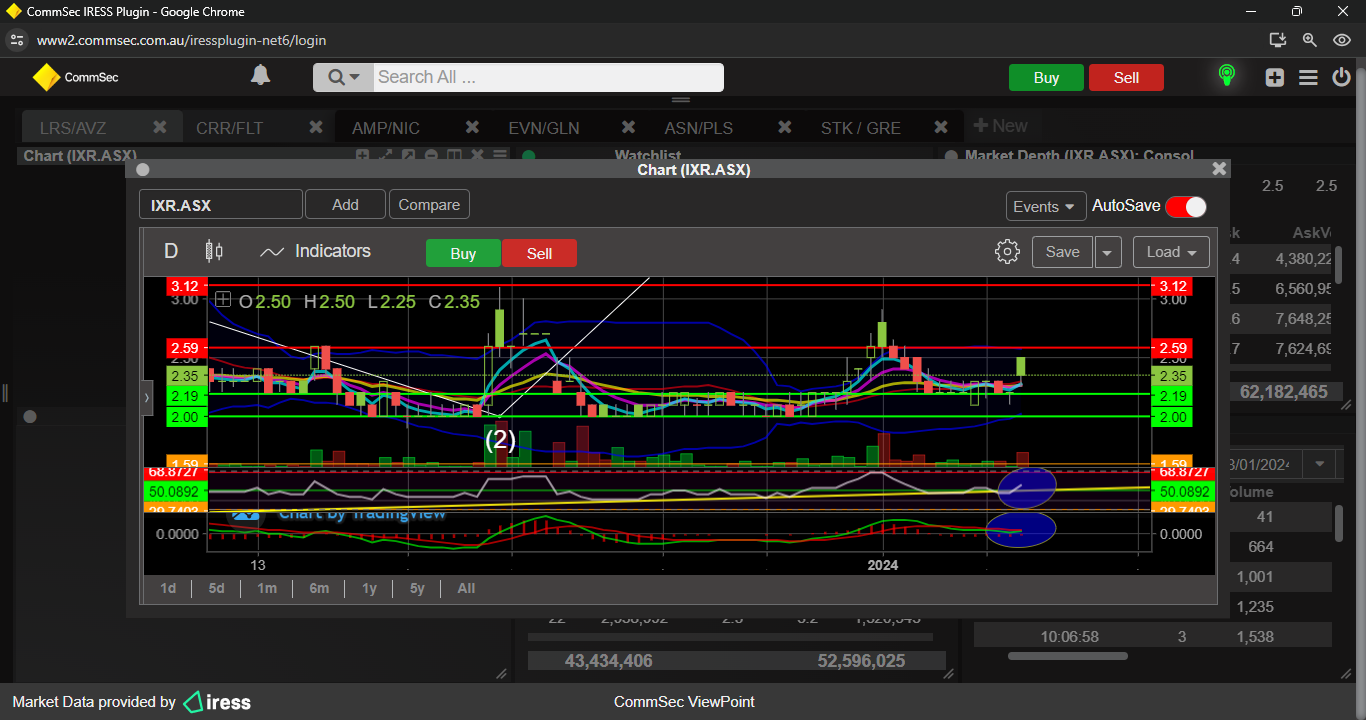Screen dimensions: 1366x720
Task: Click the red 3.12 price label on left axis
Action: tap(186, 286)
